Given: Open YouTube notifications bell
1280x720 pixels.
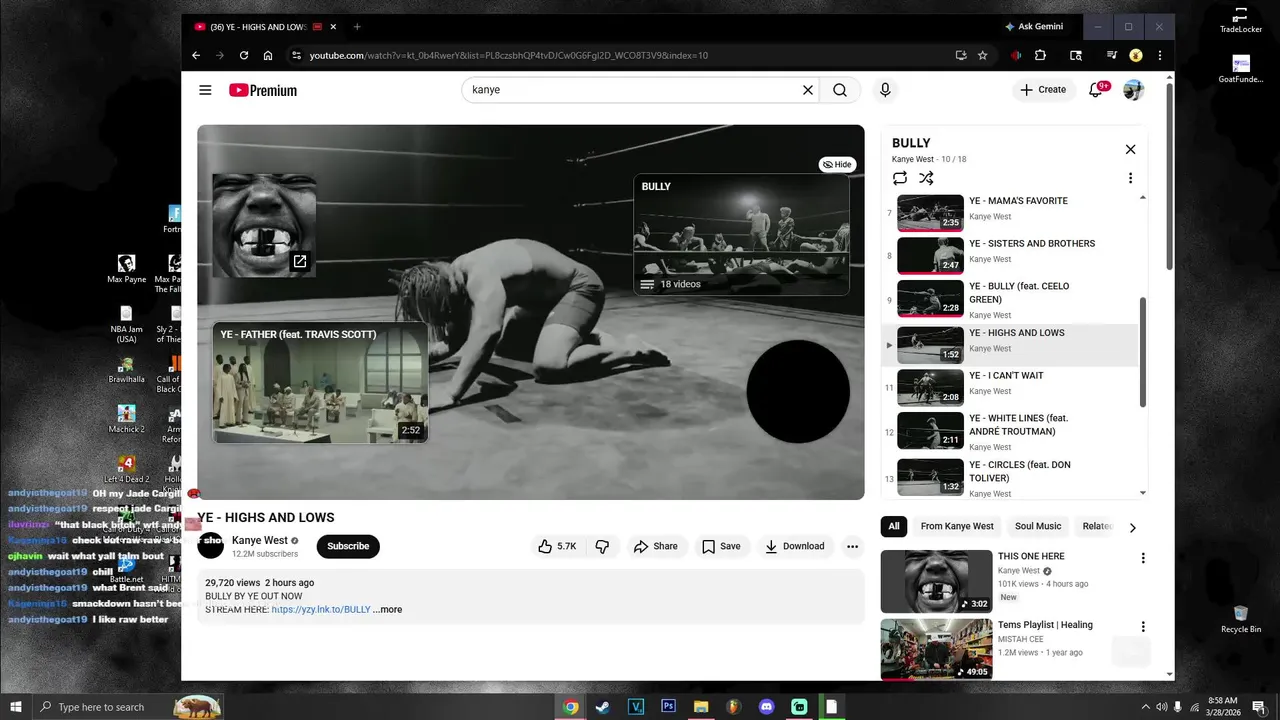Looking at the screenshot, I should pos(1096,90).
